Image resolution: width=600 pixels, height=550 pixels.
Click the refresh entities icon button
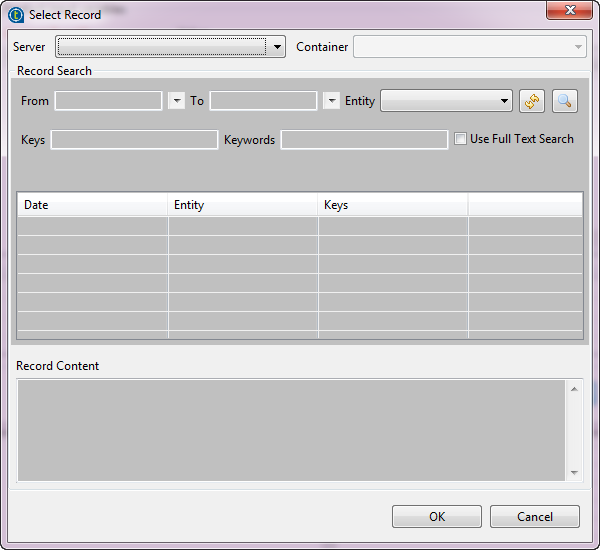(x=532, y=101)
